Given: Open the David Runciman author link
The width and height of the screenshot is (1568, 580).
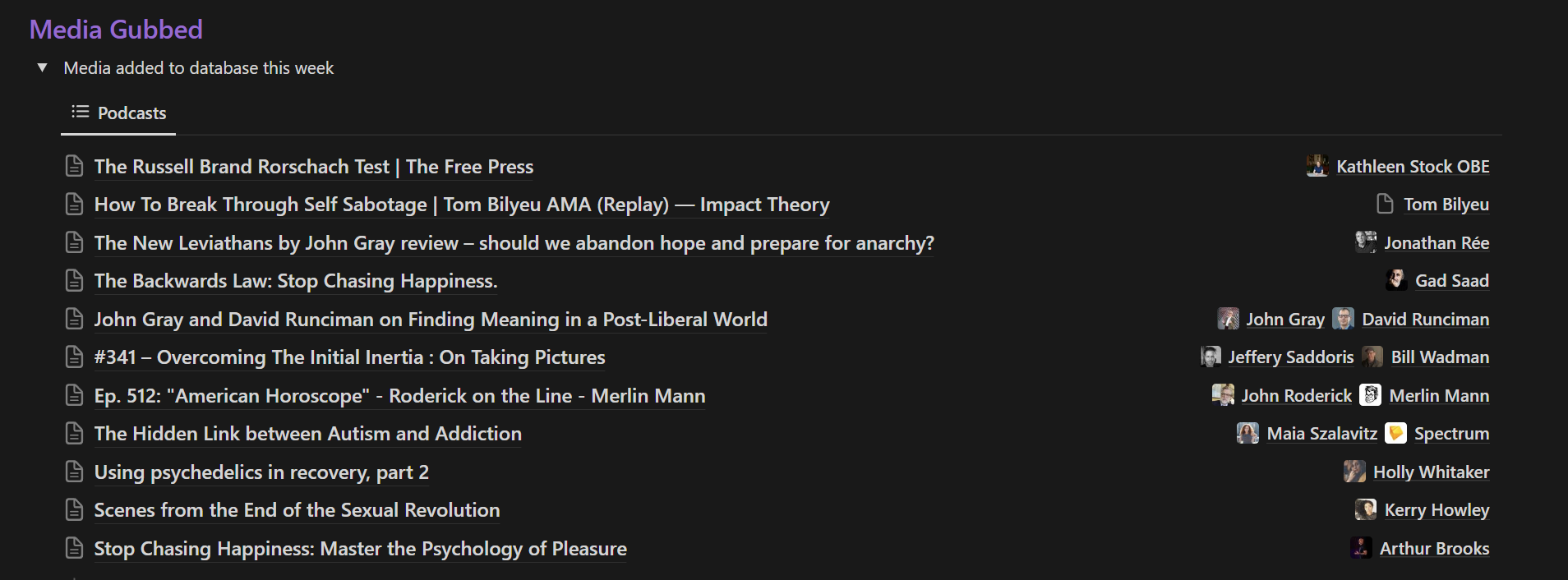Looking at the screenshot, I should click(1425, 320).
